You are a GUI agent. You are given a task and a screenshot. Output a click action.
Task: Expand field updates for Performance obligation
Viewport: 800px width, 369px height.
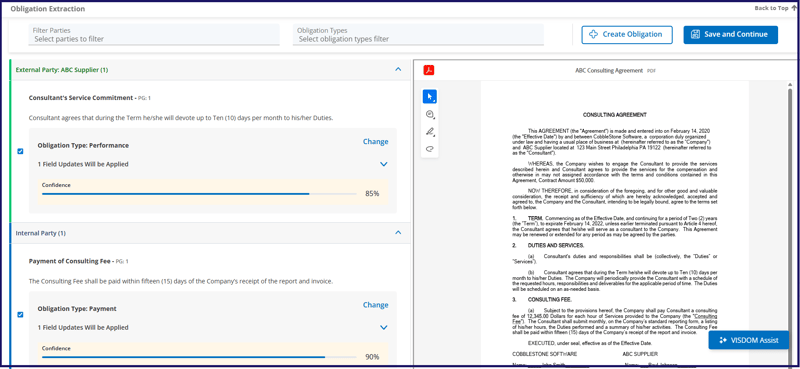384,164
